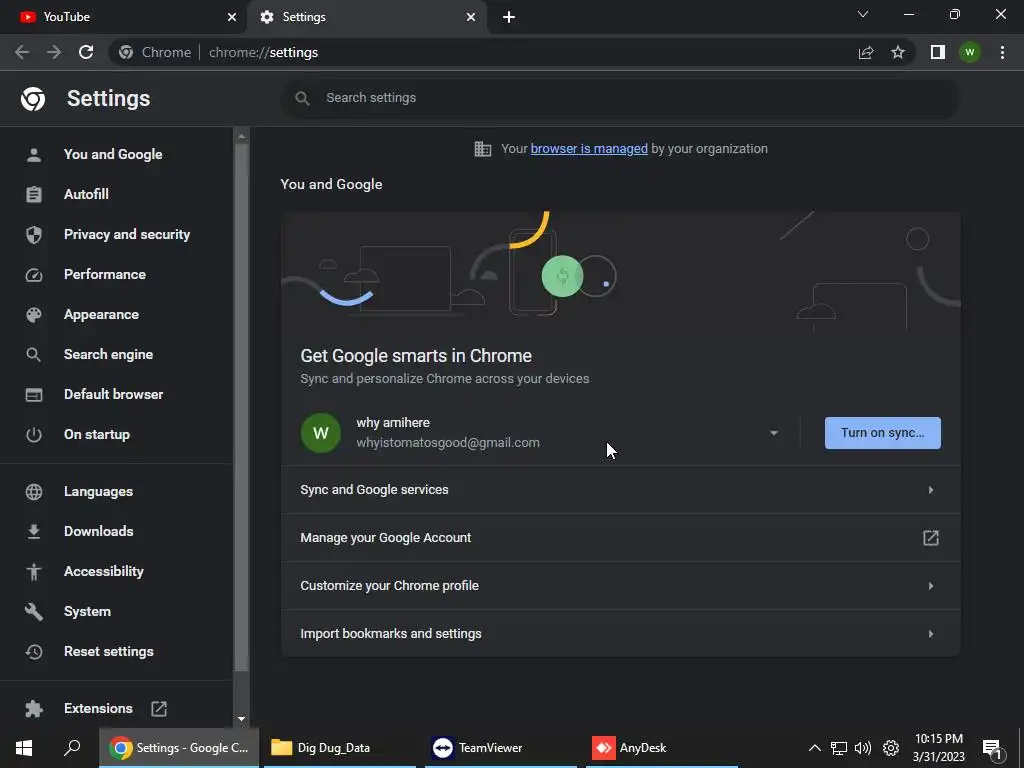Close the YouTube tab
This screenshot has width=1024, height=768.
pos(232,17)
